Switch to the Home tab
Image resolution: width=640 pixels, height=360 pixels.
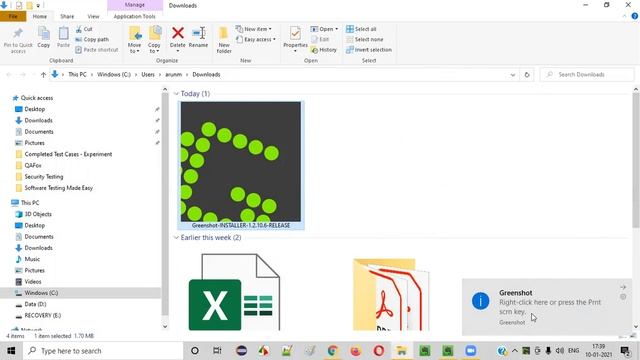(x=40, y=16)
